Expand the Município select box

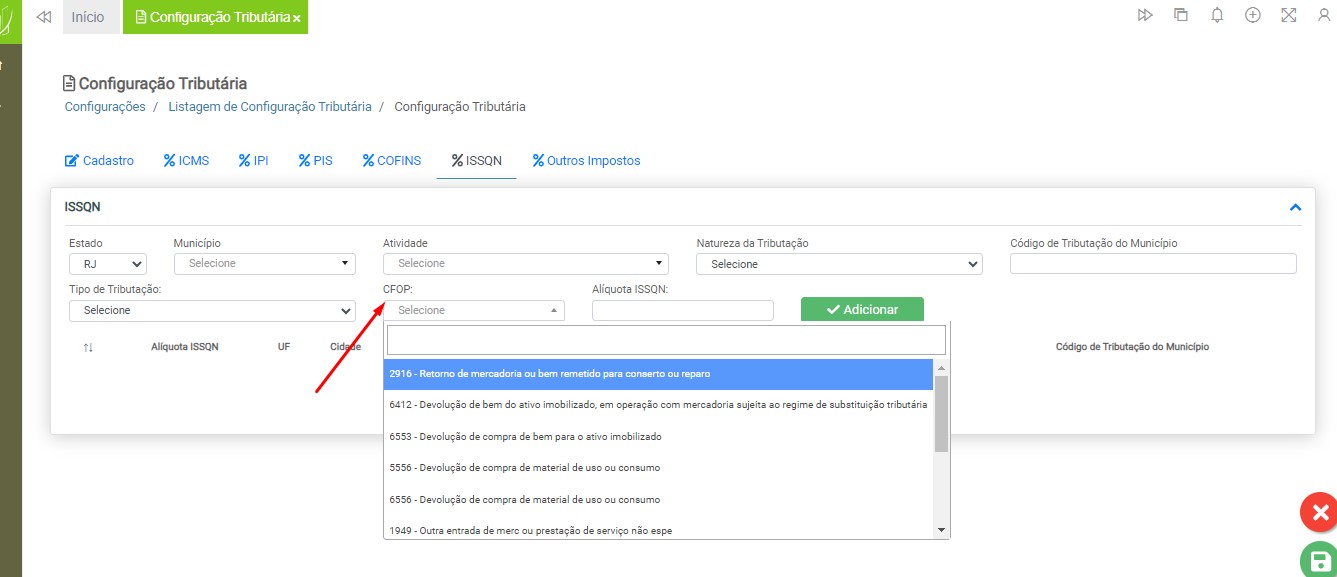tap(264, 264)
